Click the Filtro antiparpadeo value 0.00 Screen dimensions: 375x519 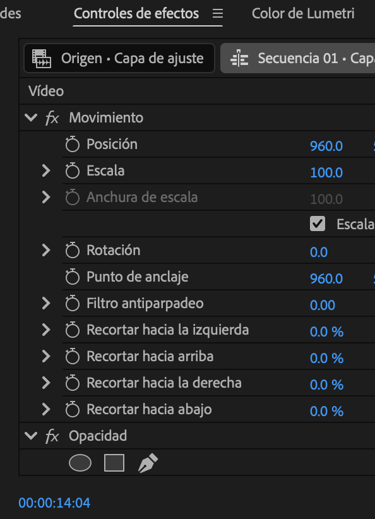pyautogui.click(x=322, y=305)
